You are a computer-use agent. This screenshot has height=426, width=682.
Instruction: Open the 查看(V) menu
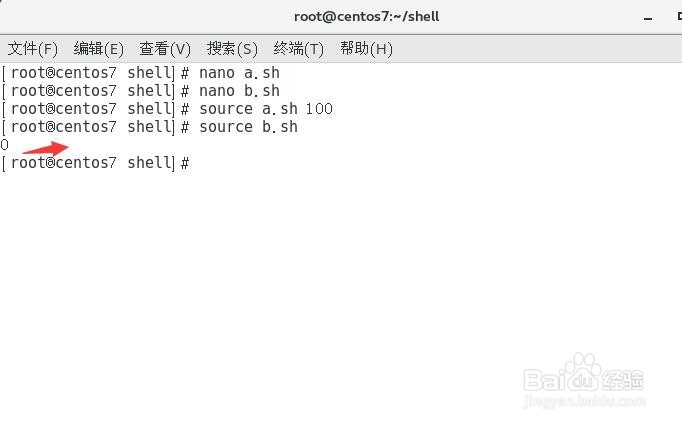point(165,48)
